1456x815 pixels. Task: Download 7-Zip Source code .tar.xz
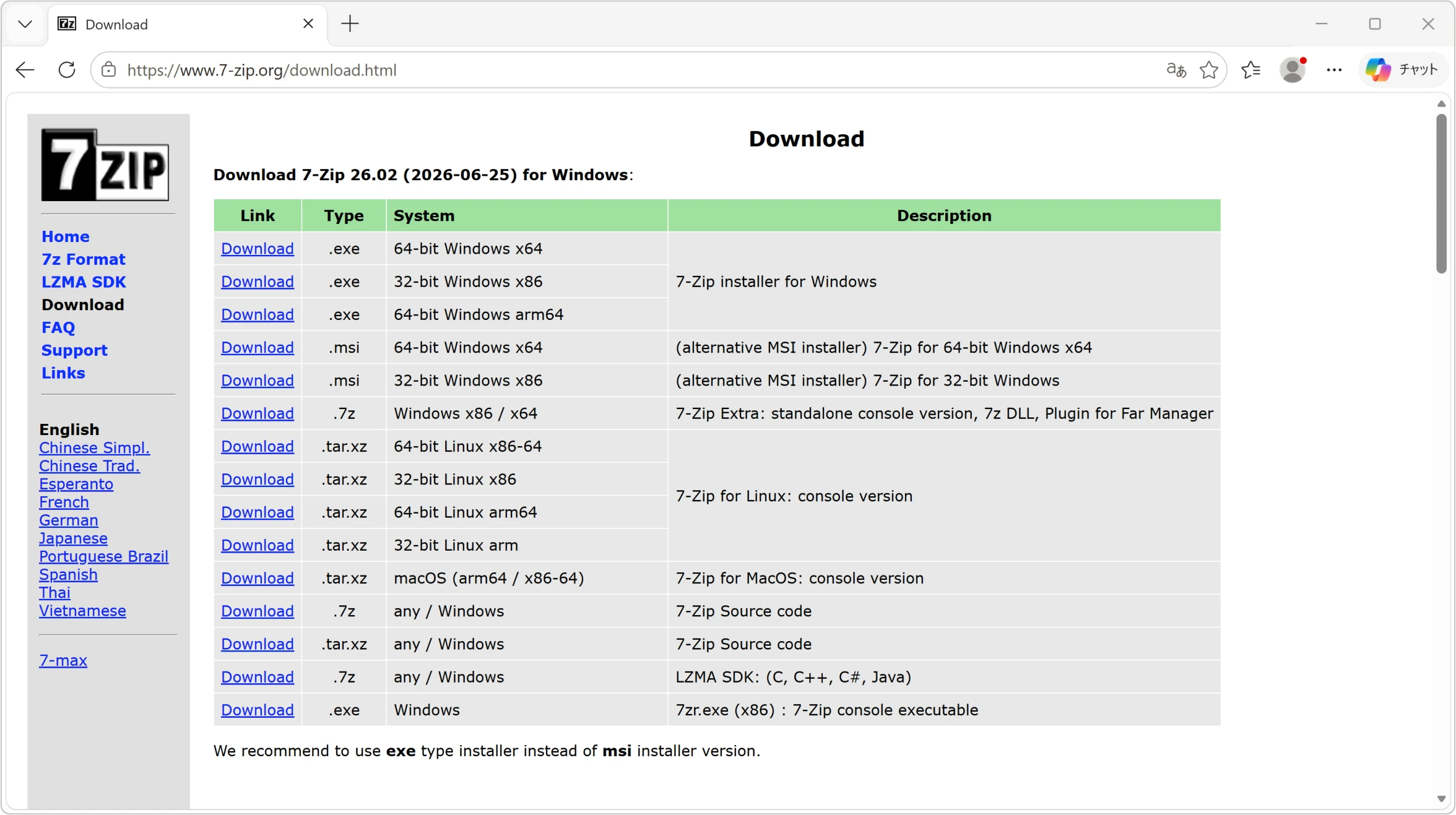pyautogui.click(x=258, y=644)
